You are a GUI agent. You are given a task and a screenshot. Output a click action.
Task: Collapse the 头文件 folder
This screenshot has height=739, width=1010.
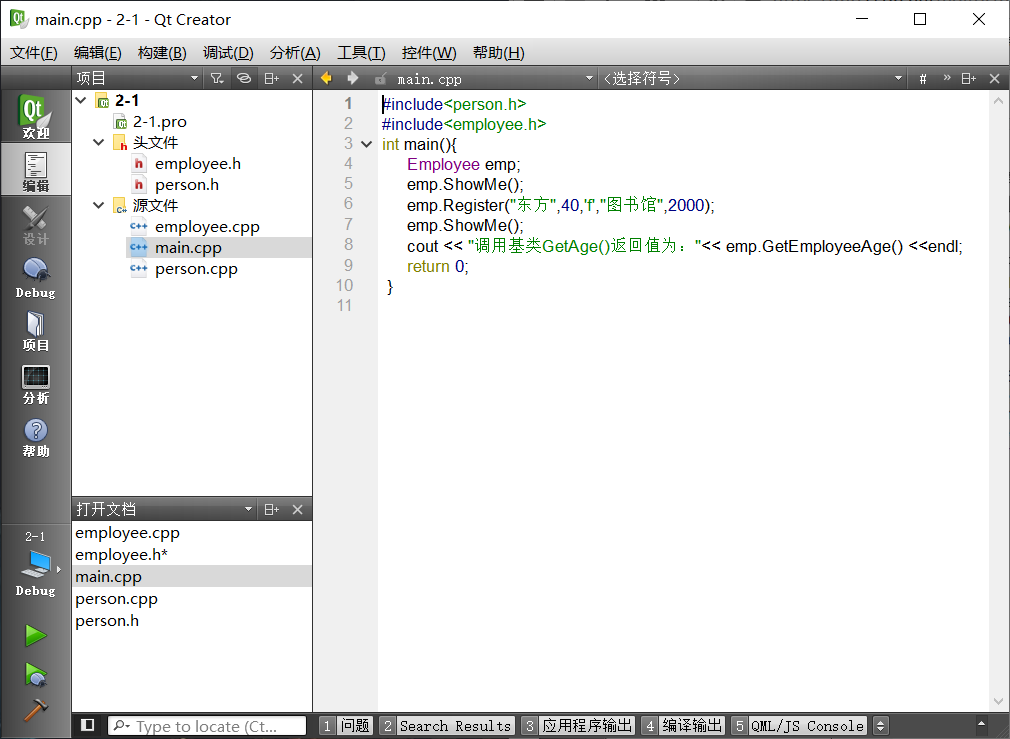coord(99,142)
